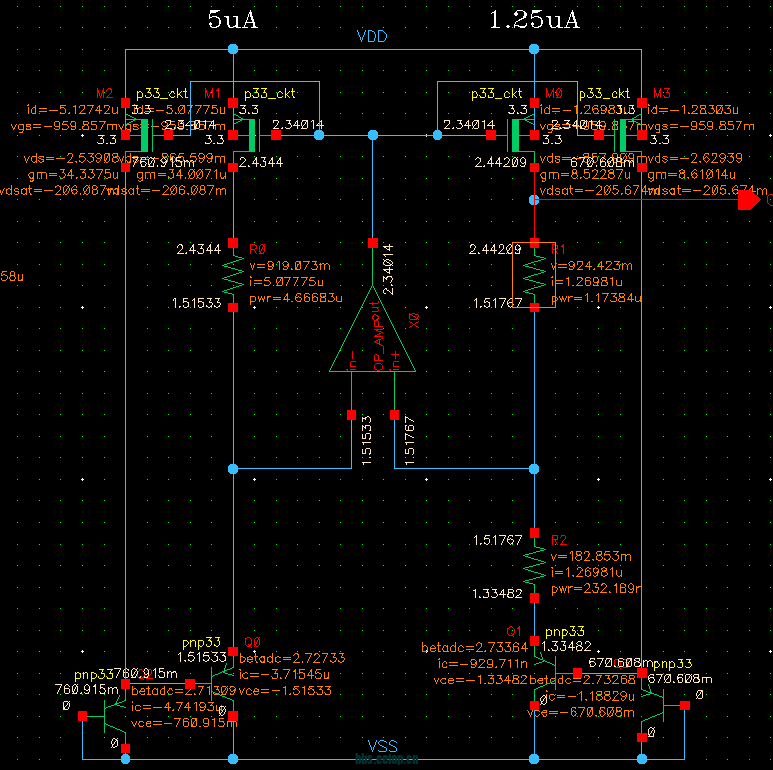The width and height of the screenshot is (773, 770).
Task: Click the M1 instance name
Action: [212, 93]
